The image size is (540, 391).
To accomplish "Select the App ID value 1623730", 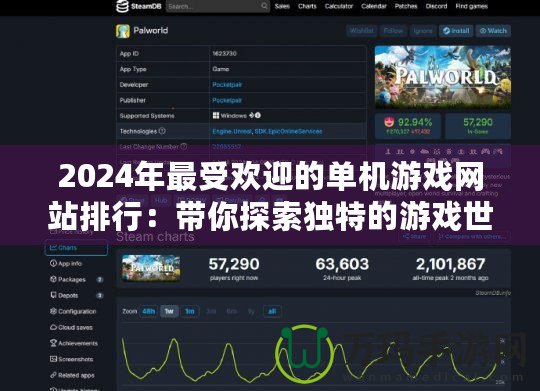I will pyautogui.click(x=225, y=53).
